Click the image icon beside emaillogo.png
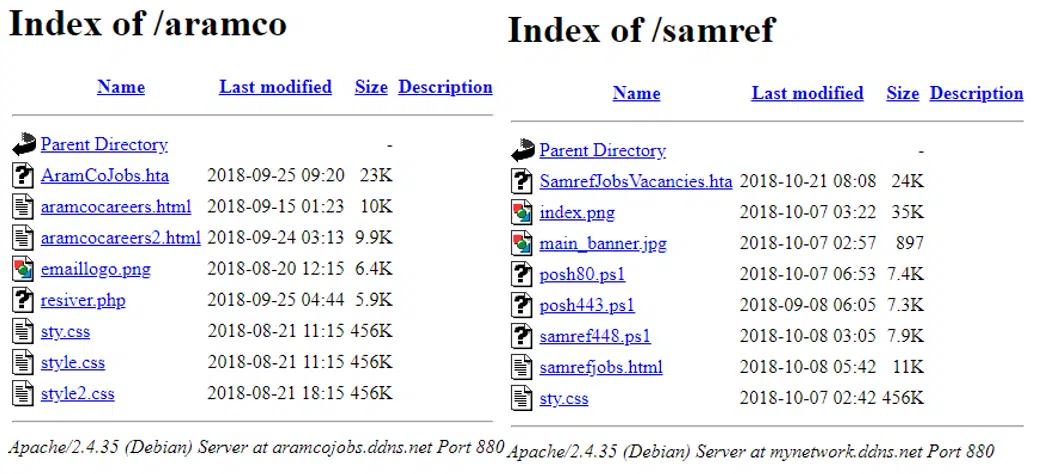1044x474 pixels. tap(23, 269)
